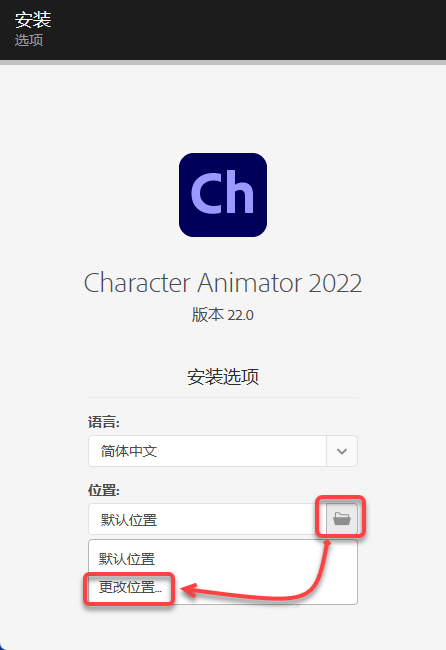Click the 安装 title in header
Screen dimensions: 446x650
click(x=33, y=19)
